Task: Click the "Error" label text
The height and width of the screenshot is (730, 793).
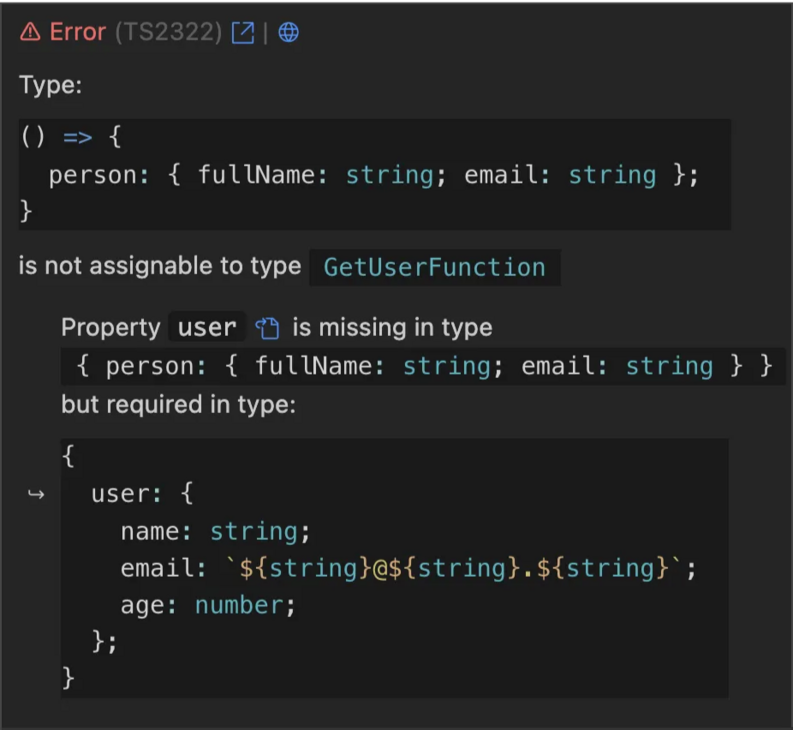Action: coord(78,32)
